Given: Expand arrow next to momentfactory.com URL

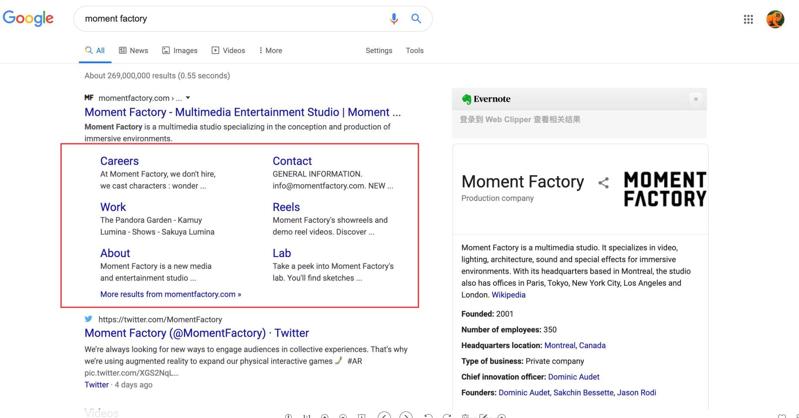Looking at the screenshot, I should 188,97.
